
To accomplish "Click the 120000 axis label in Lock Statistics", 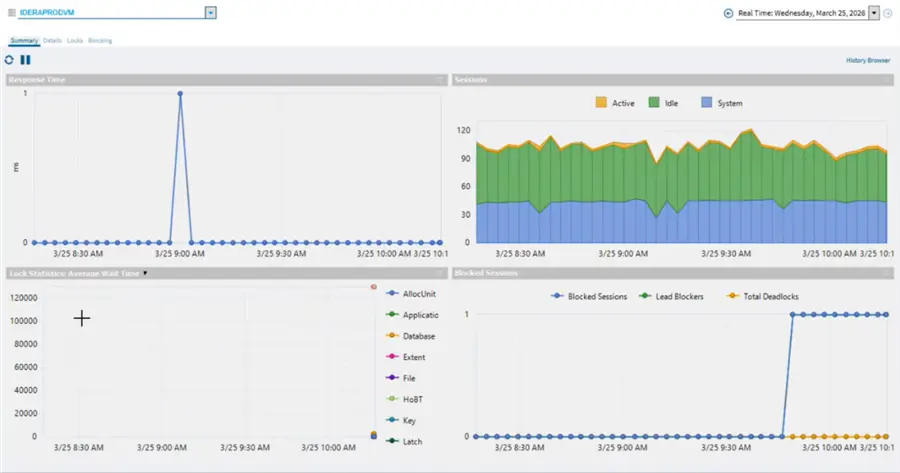I will click(24, 298).
